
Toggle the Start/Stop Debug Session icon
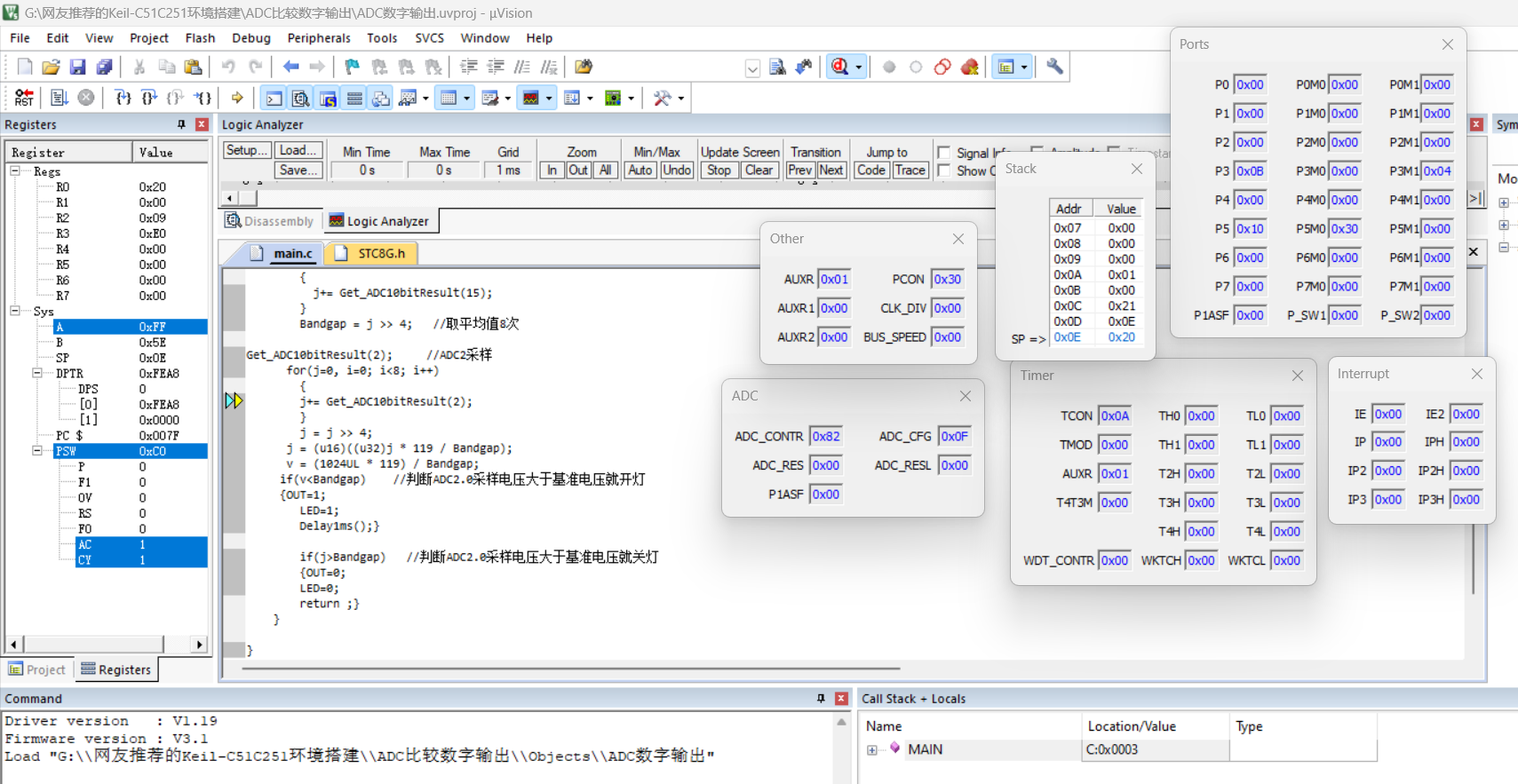[840, 67]
